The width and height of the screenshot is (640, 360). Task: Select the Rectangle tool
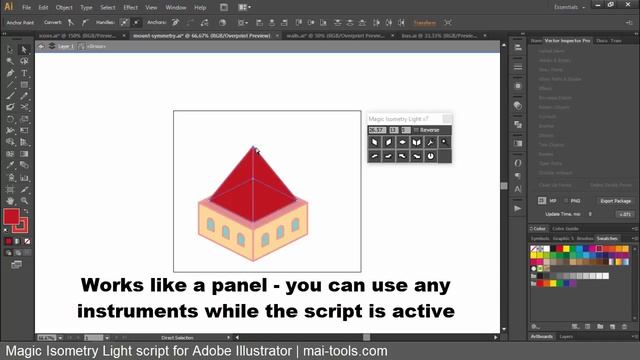coord(24,84)
